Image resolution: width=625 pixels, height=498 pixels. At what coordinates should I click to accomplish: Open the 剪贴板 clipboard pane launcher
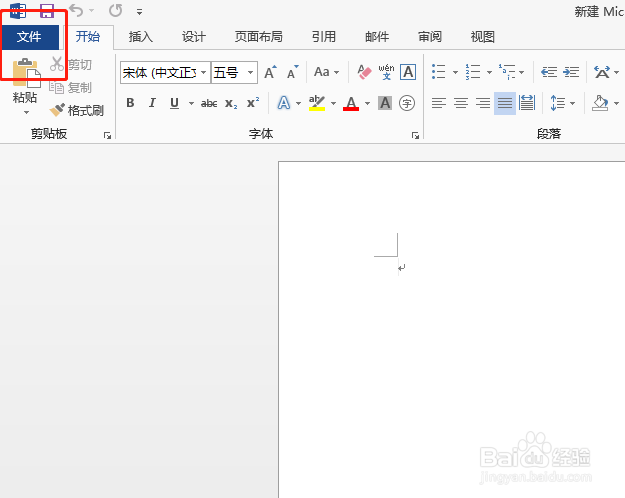tap(107, 136)
